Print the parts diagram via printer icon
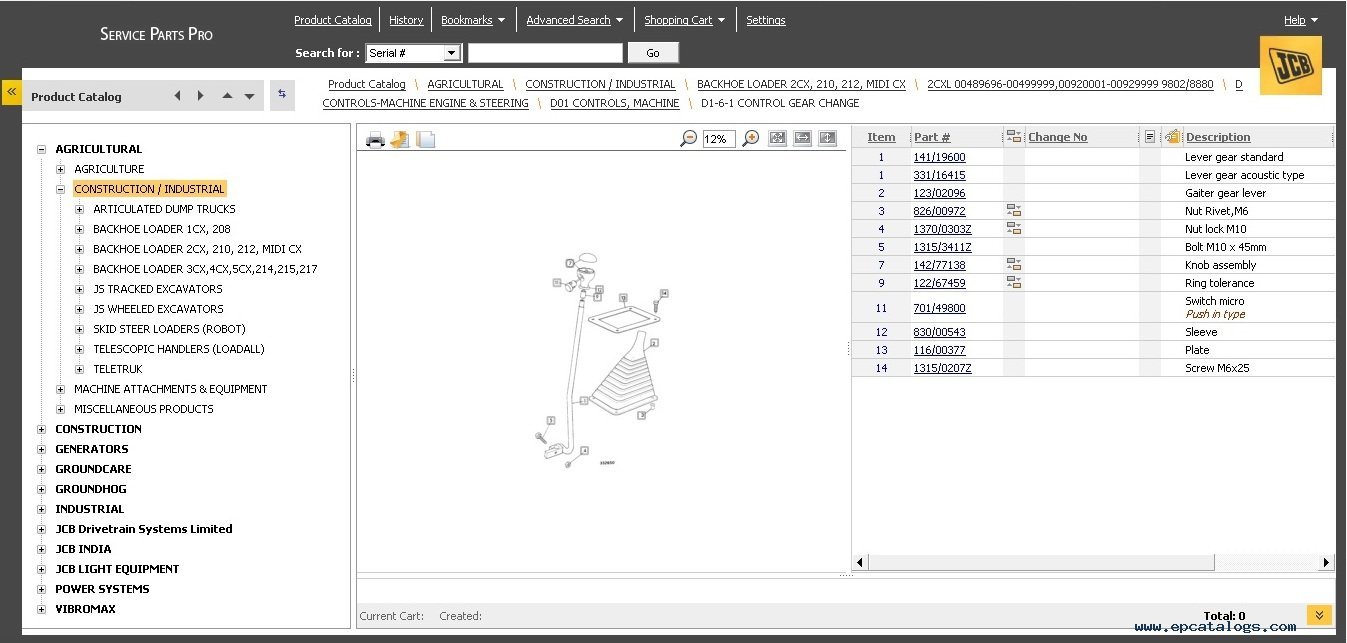The width and height of the screenshot is (1347, 643). [x=375, y=139]
